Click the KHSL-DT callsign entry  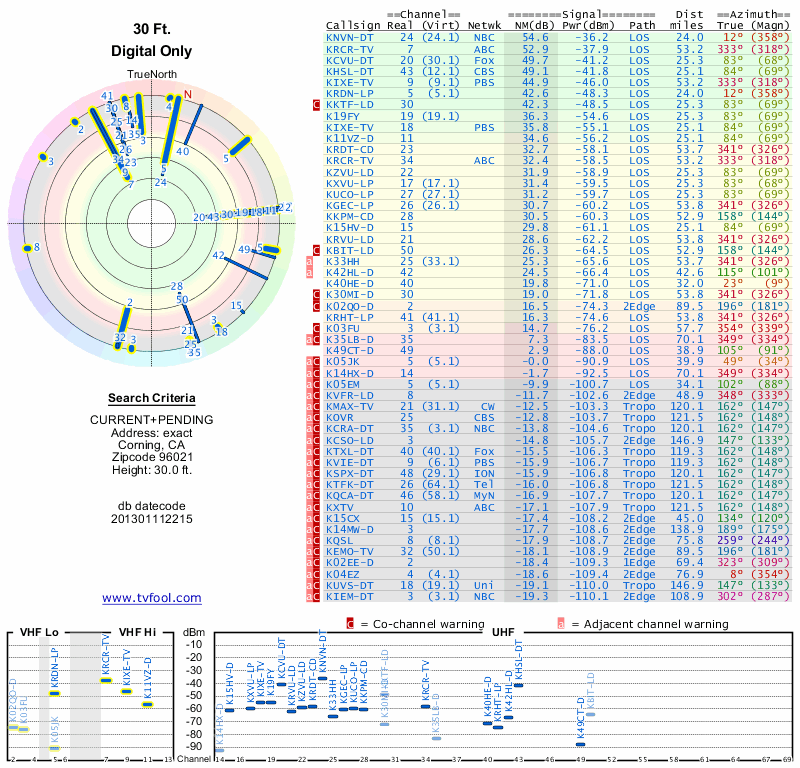(x=349, y=71)
